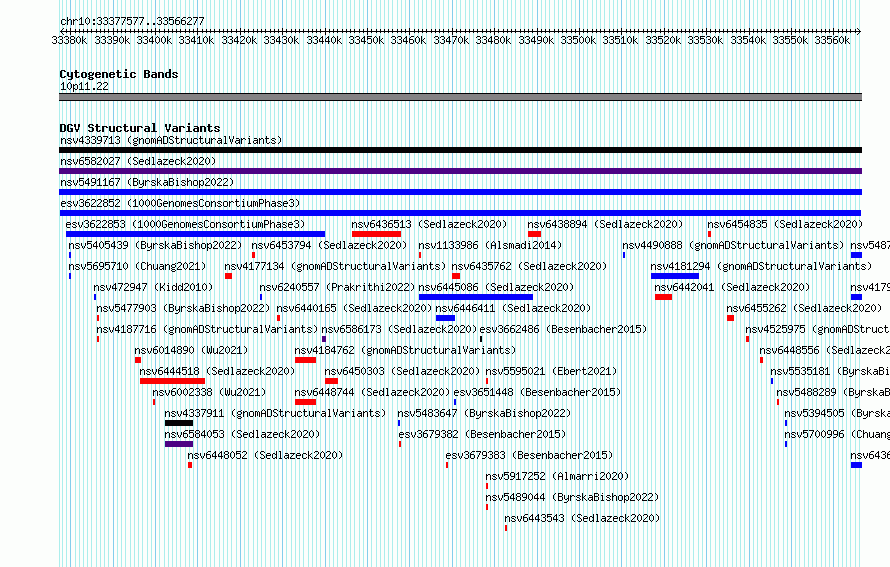Viewport: 890px width, 567px height.
Task: Open nsv5488289 variant label
Action: (833, 392)
